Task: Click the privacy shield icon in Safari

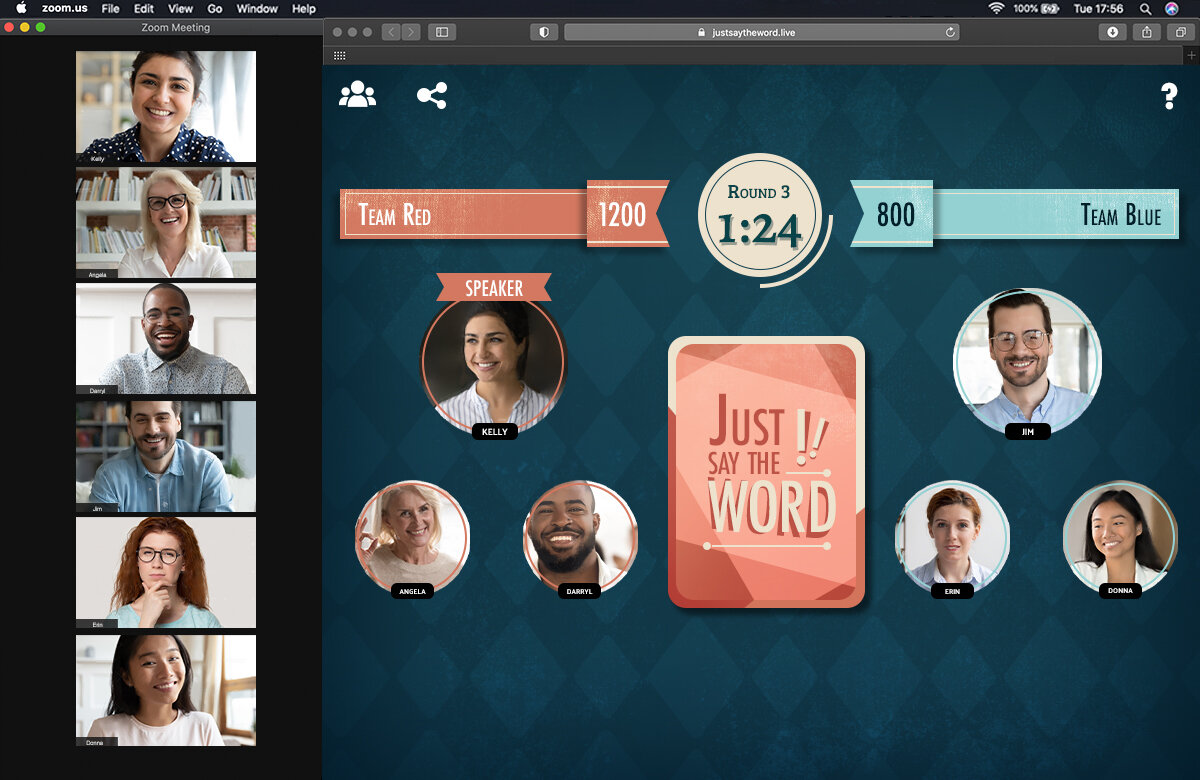Action: pos(544,32)
